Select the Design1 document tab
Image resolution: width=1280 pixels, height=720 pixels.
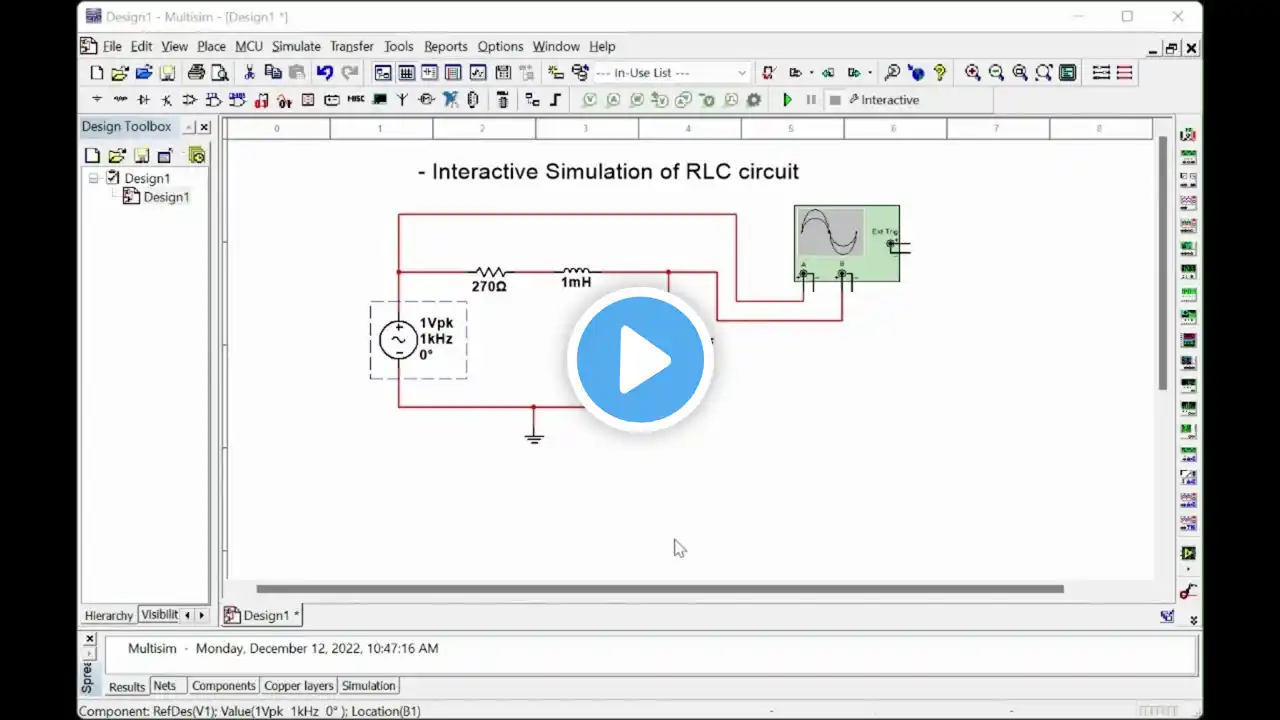[262, 615]
